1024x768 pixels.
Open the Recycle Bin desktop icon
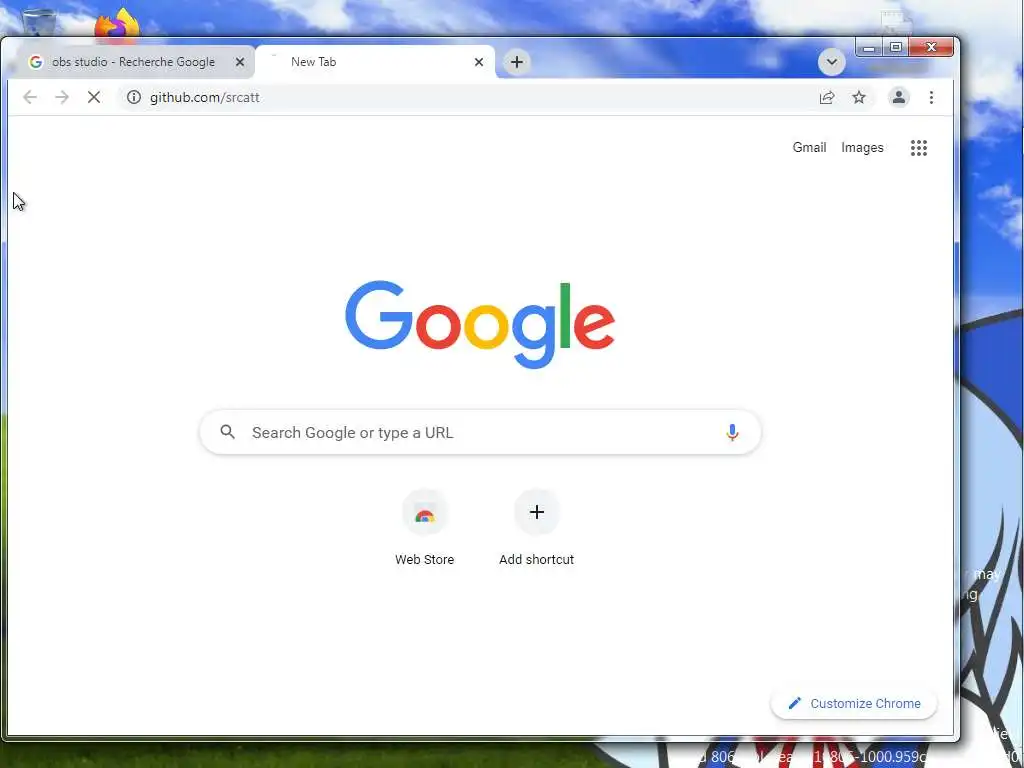[x=39, y=24]
